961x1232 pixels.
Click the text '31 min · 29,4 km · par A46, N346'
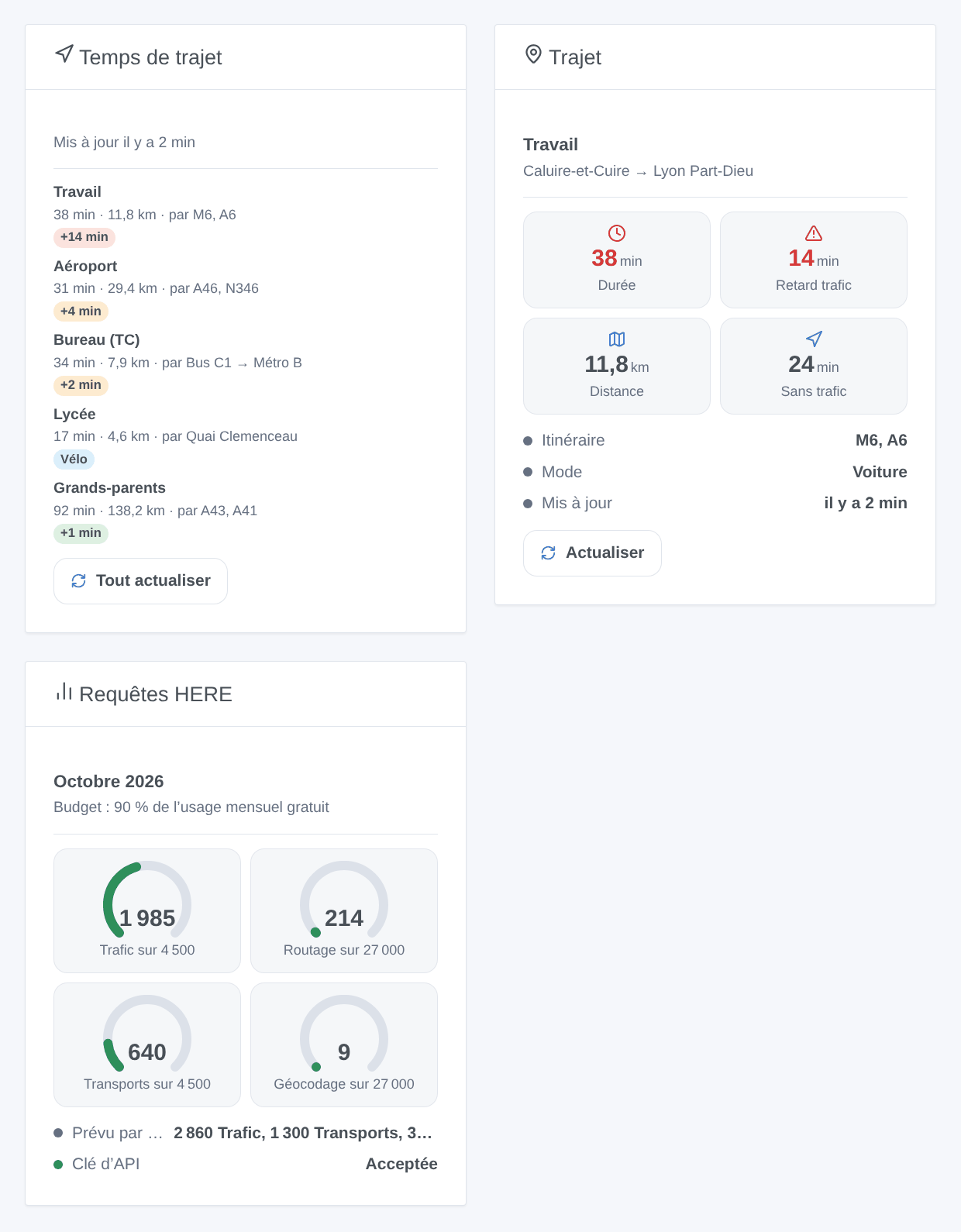point(156,288)
